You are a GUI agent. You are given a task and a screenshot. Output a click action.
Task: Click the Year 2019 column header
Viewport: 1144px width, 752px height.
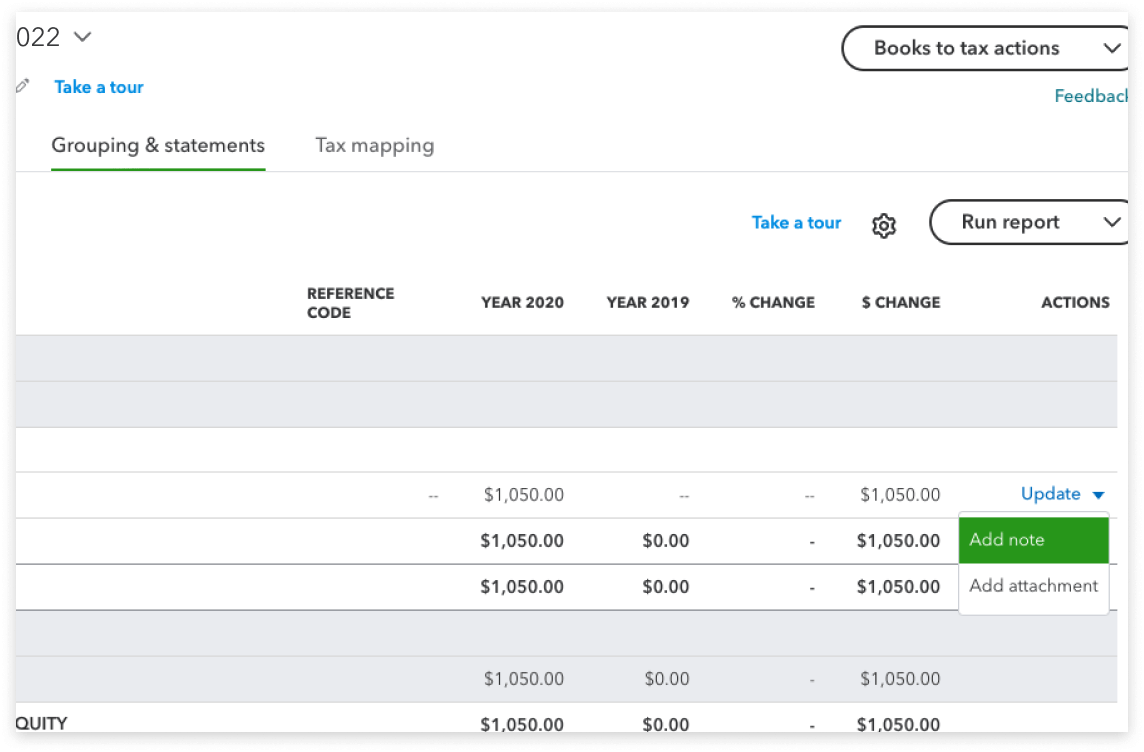pos(647,302)
